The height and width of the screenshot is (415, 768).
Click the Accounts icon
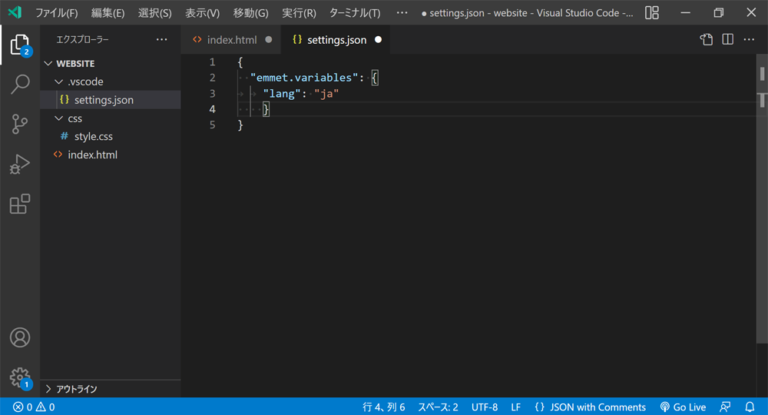pos(19,338)
